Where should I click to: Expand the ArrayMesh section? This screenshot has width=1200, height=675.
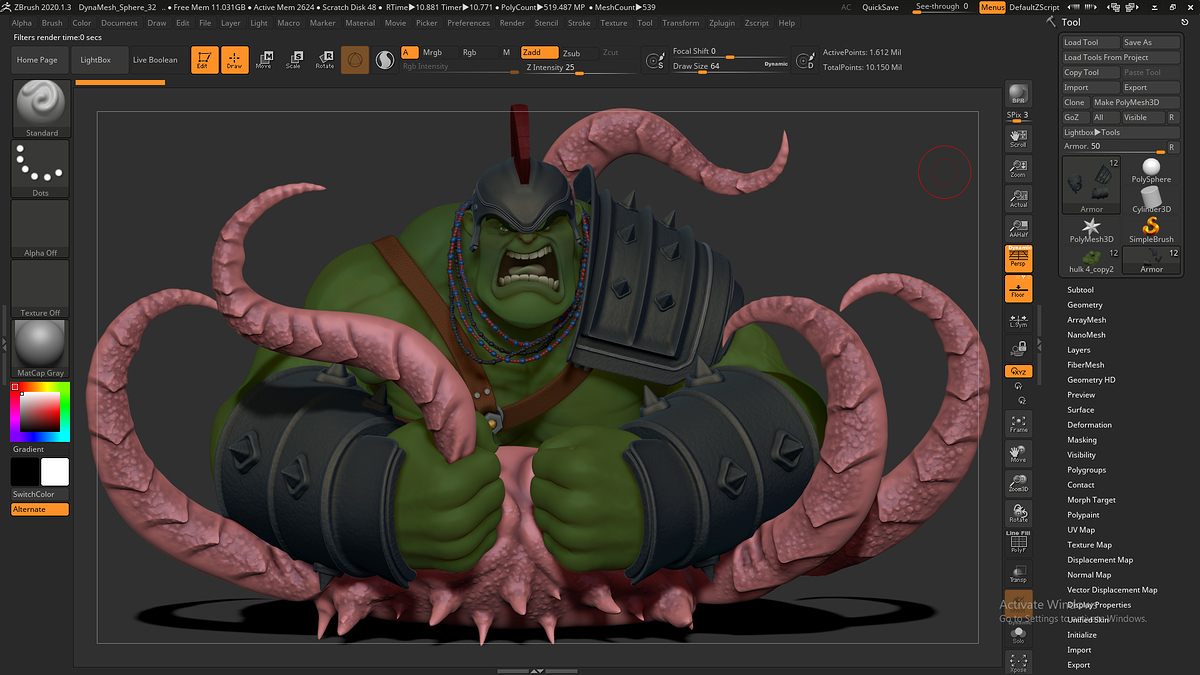(1086, 320)
